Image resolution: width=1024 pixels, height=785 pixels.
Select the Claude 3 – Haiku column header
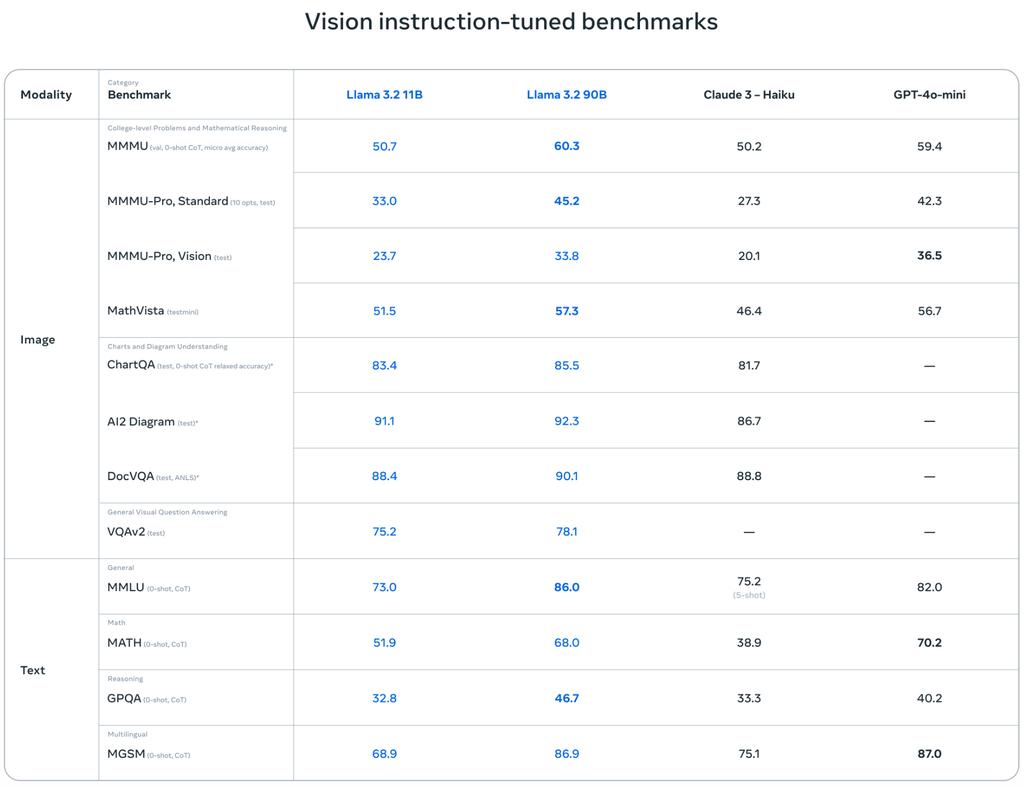[748, 95]
